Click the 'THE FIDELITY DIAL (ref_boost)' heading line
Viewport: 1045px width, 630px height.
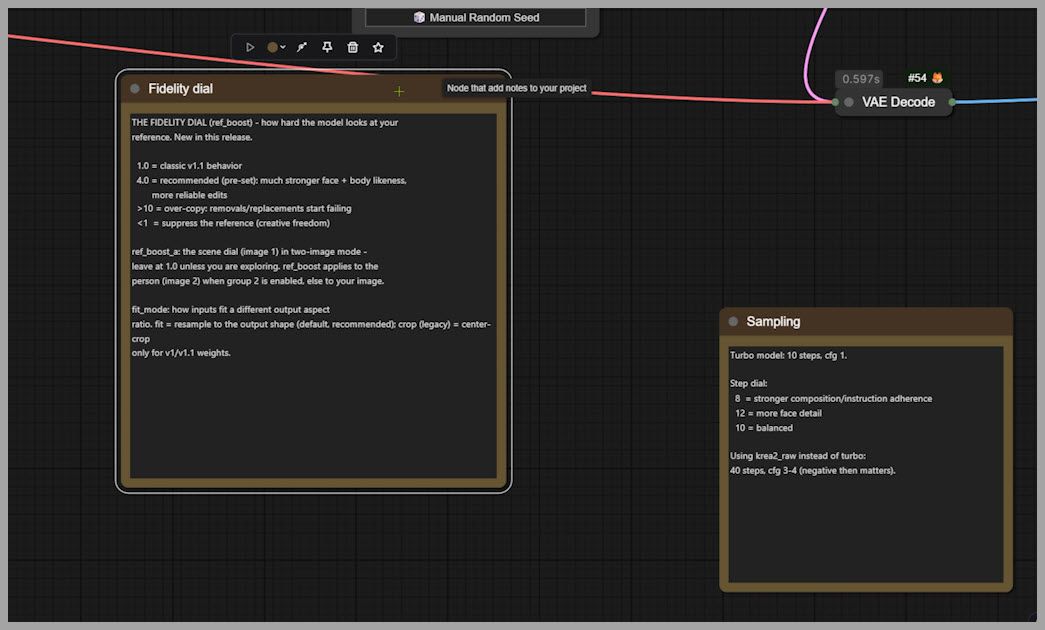pos(265,122)
